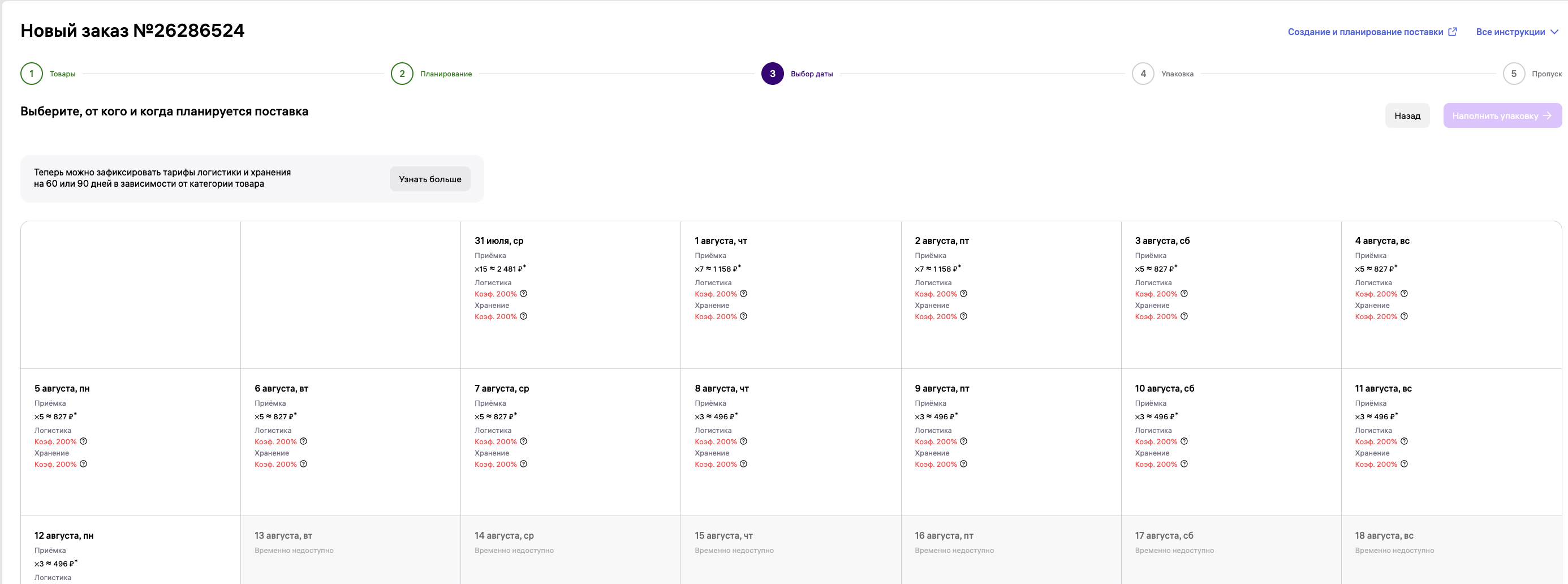Viewport: 1568px width, 584px height.
Task: Click the tariff fixation notice text
Action: (x=162, y=178)
